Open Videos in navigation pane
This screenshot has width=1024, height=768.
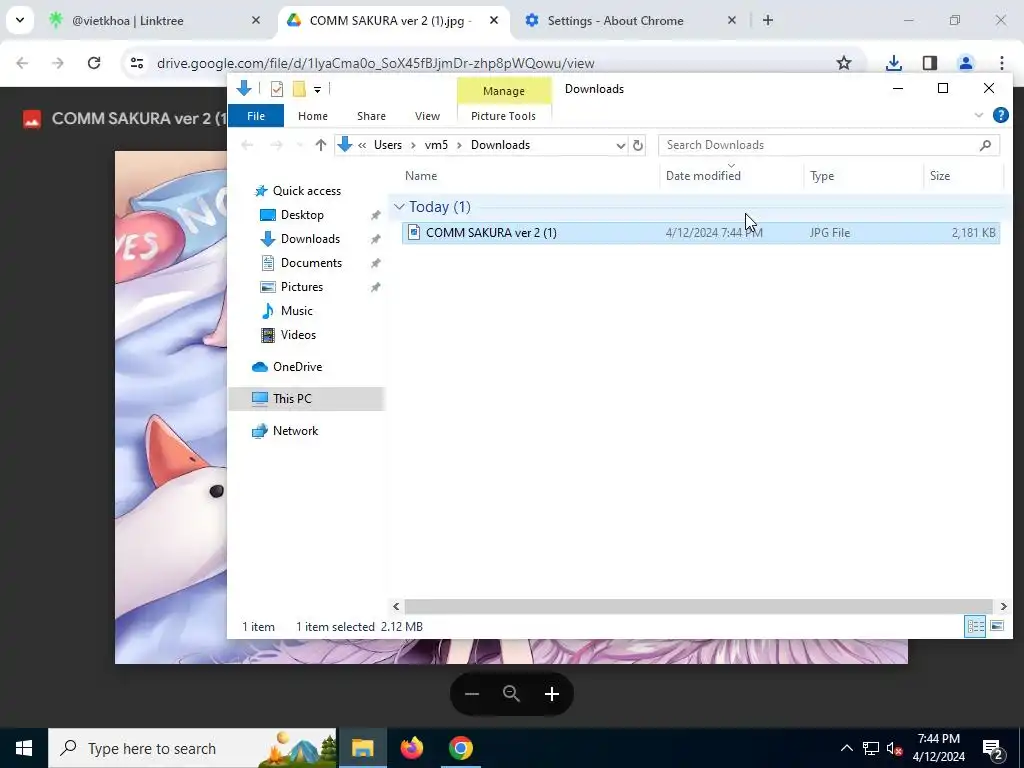coord(298,335)
